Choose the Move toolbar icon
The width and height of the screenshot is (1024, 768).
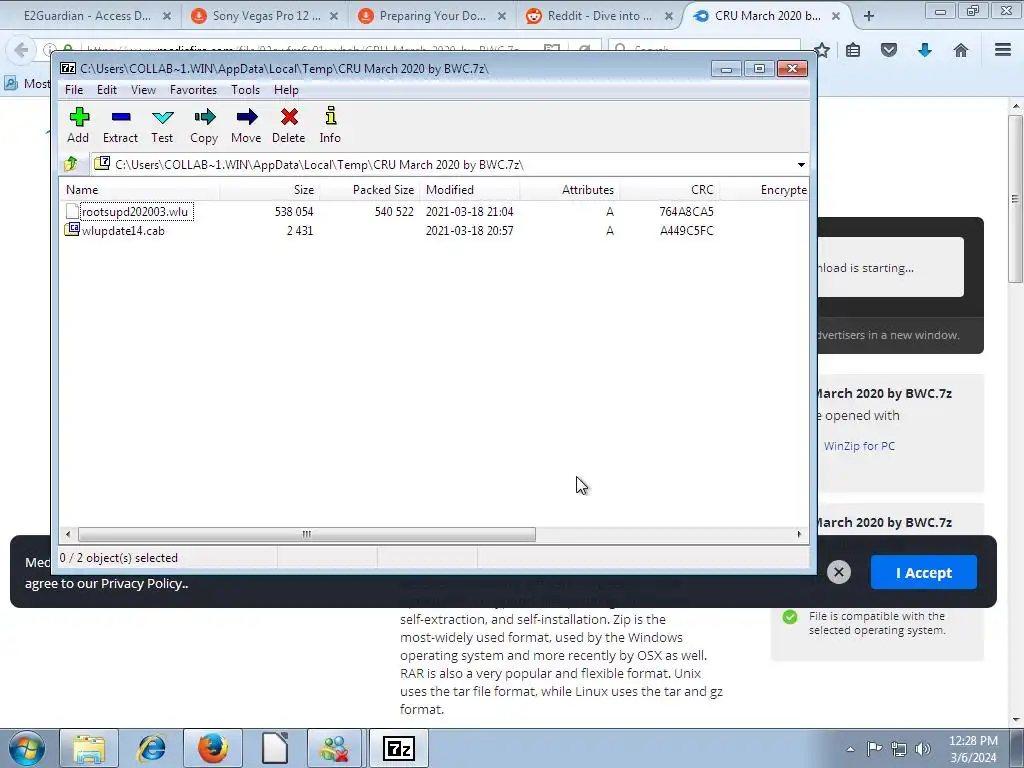click(246, 125)
